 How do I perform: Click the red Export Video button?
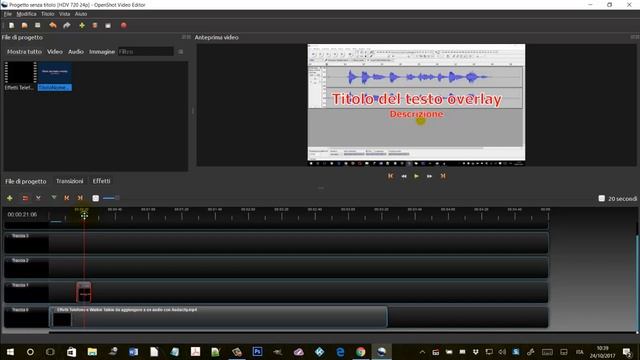click(124, 25)
